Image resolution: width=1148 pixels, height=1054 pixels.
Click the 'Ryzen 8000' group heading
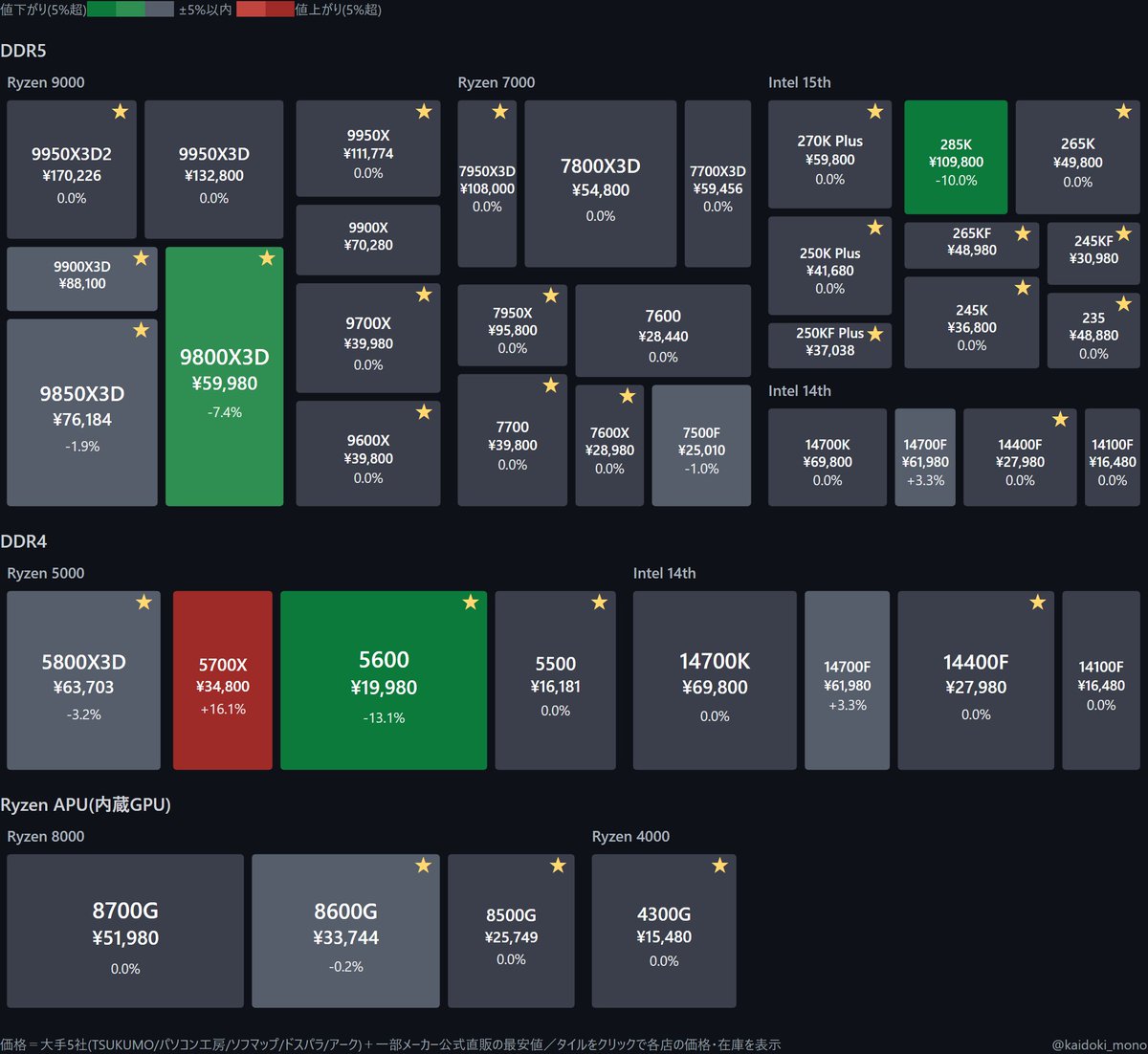pyautogui.click(x=46, y=836)
